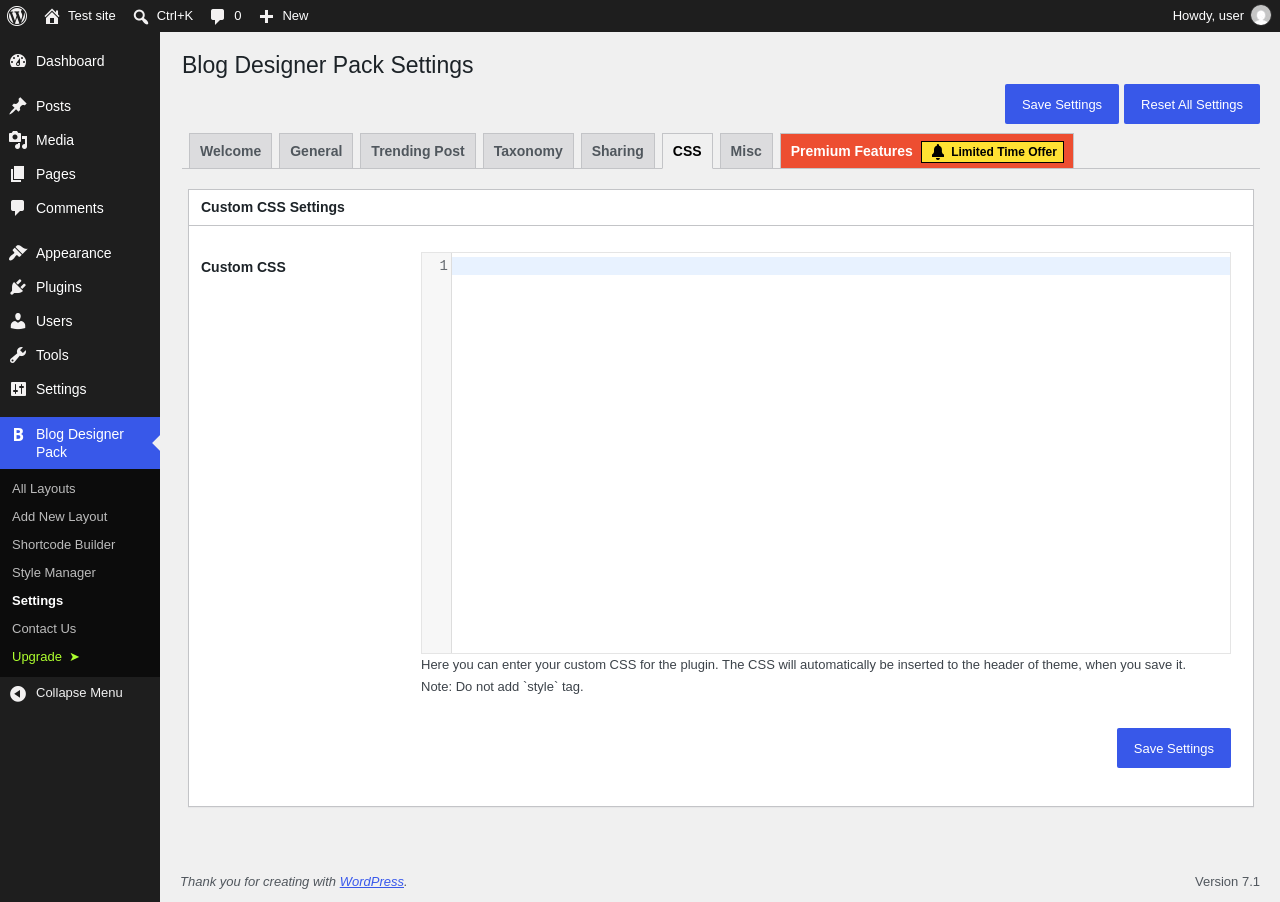The height and width of the screenshot is (902, 1280).
Task: Click the Comments speech bubble sidebar icon
Action: point(18,208)
